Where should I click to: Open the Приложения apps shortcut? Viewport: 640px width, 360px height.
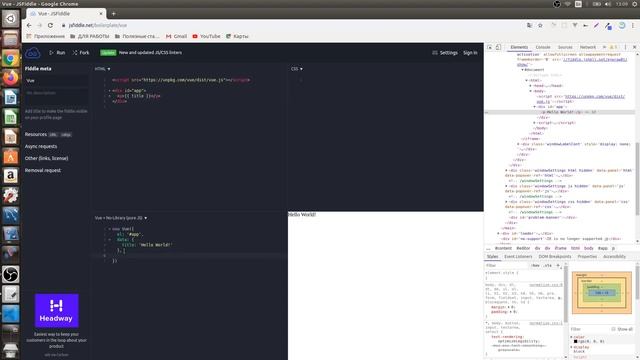point(45,36)
